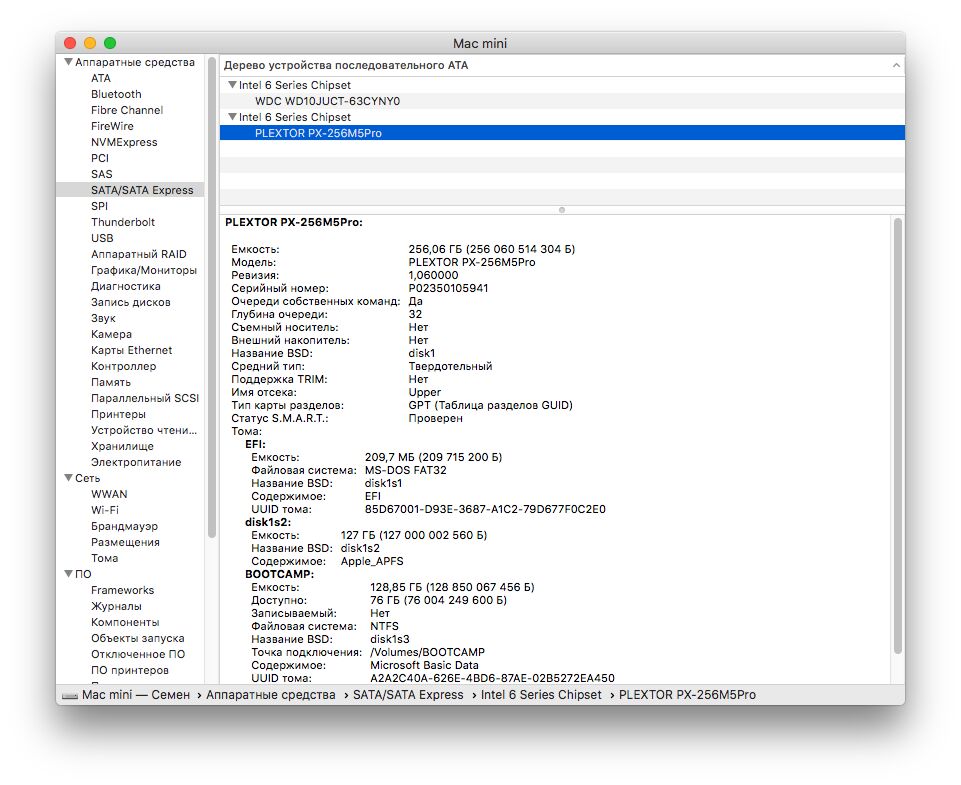Click the sort arrow in the device tree column header

pos(896,65)
